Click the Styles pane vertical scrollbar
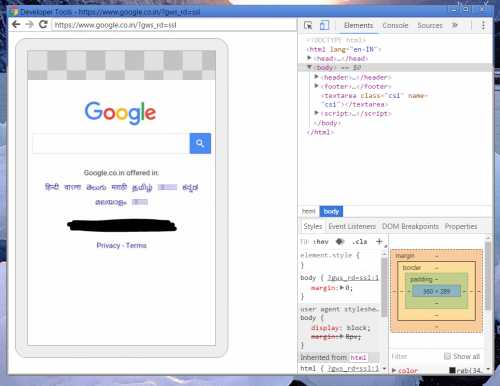 pyautogui.click(x=384, y=287)
